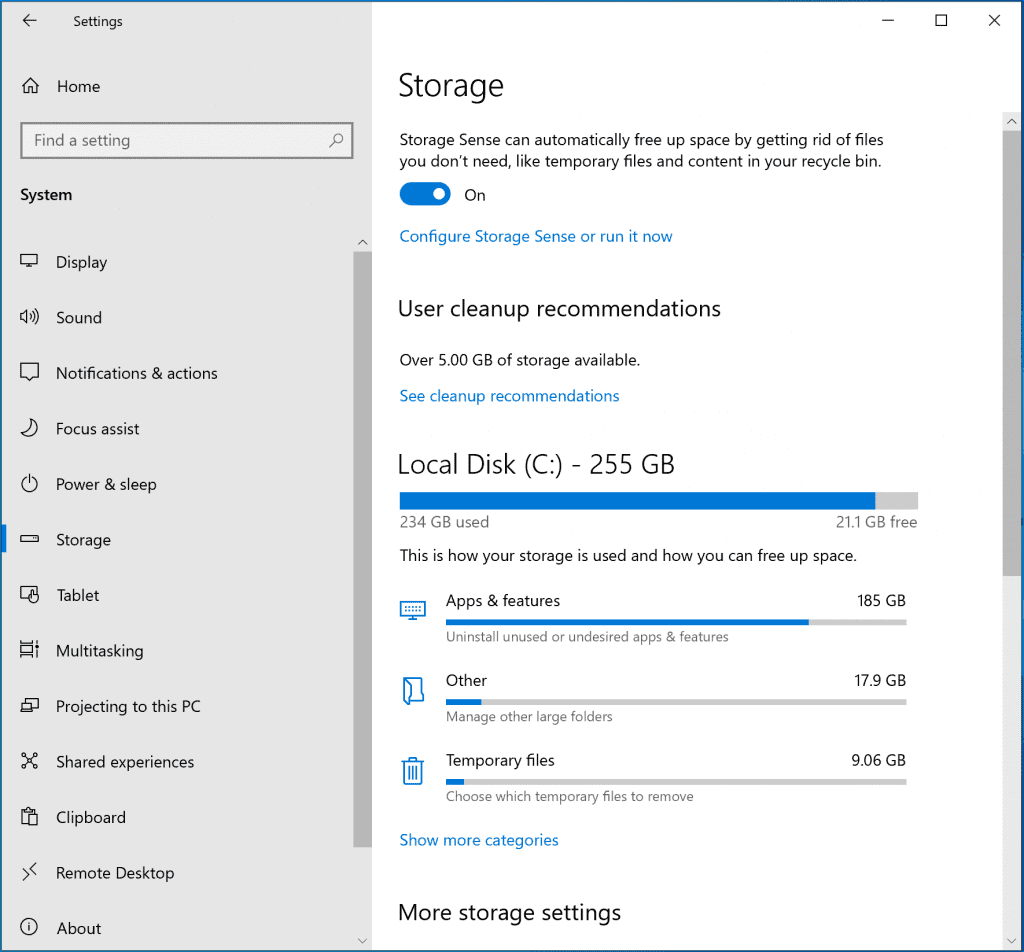Image resolution: width=1024 pixels, height=952 pixels.
Task: Click the Sound speaker icon
Action: tap(30, 317)
